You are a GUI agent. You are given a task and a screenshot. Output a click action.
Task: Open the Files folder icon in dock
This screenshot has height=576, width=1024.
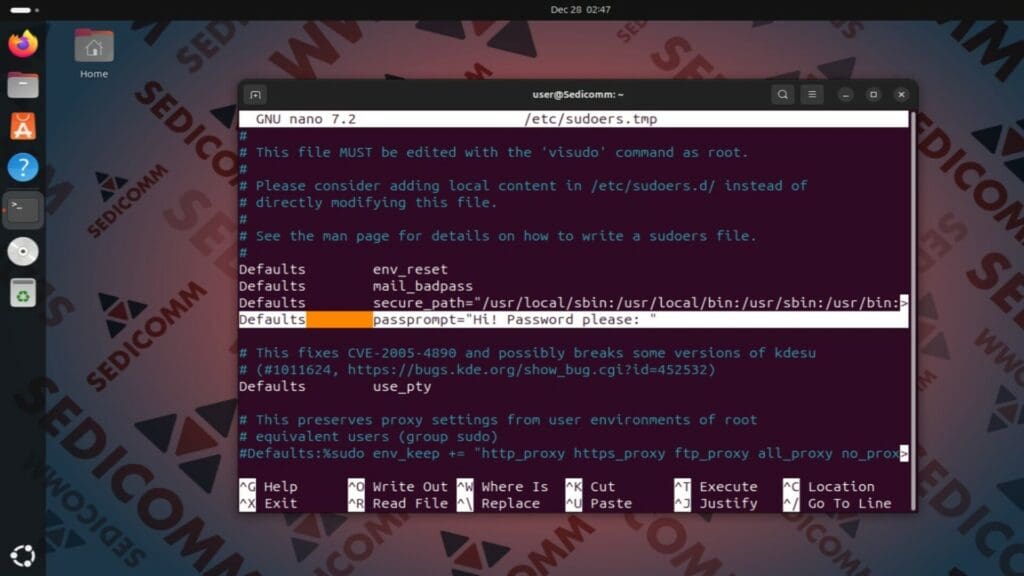pyautogui.click(x=23, y=85)
